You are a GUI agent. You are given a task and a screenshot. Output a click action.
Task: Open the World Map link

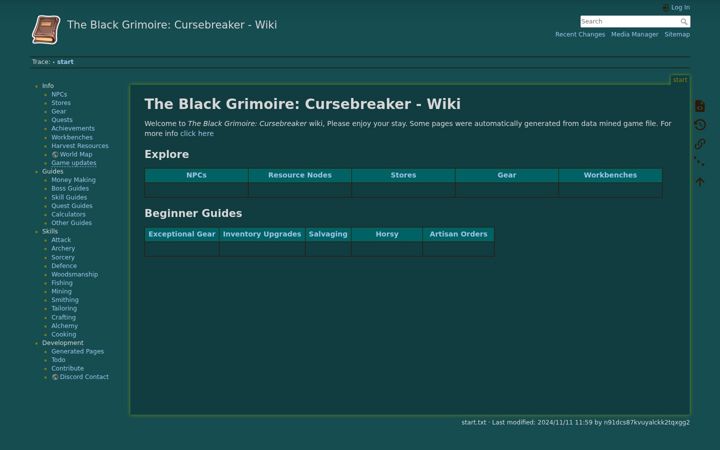[76, 155]
